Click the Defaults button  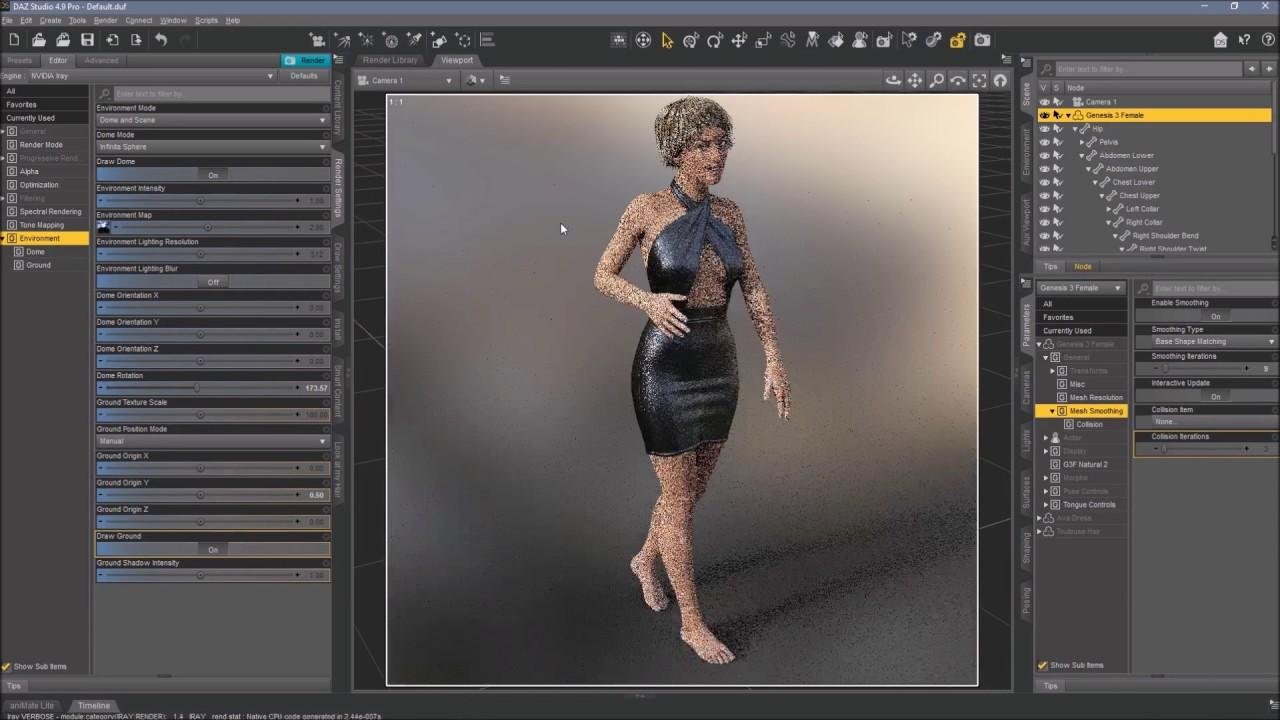(x=303, y=76)
